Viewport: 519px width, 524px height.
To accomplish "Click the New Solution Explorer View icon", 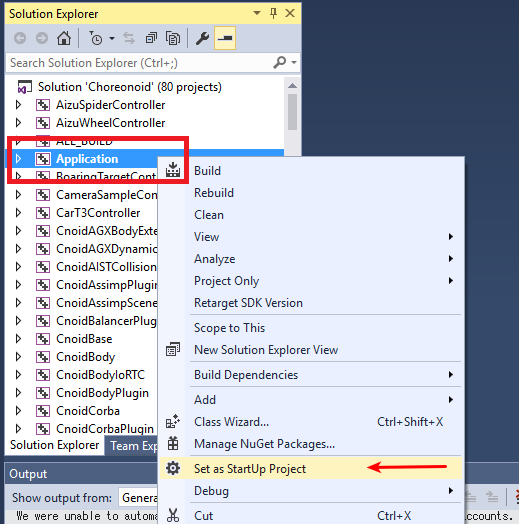I will [x=173, y=349].
